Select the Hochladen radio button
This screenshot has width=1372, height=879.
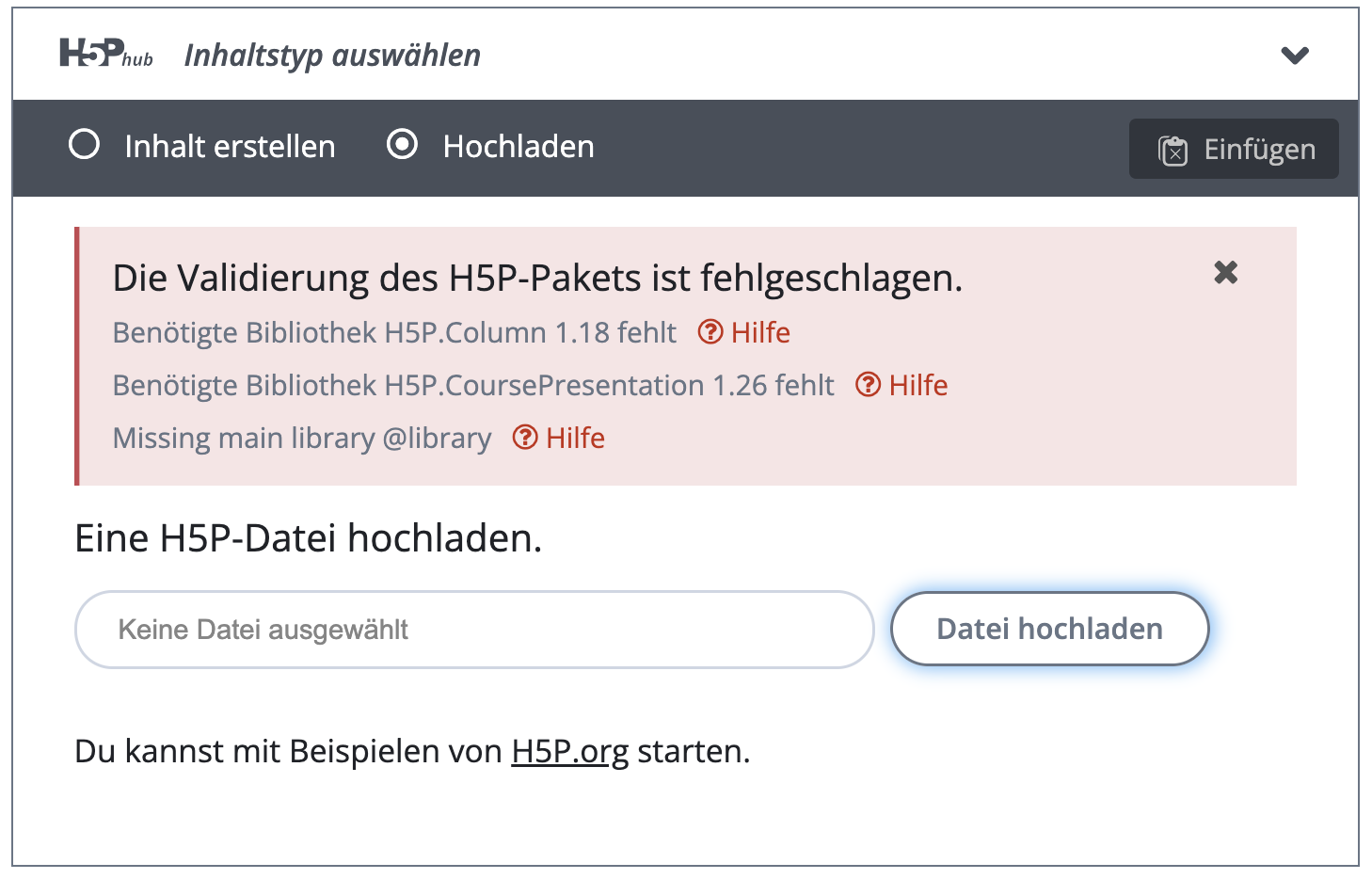[403, 145]
